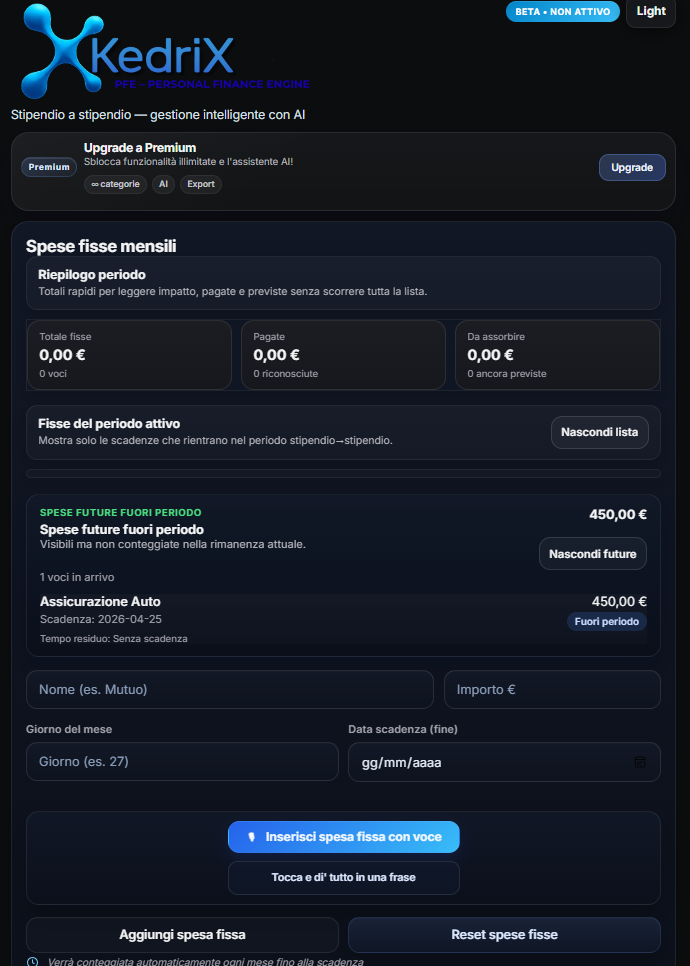Click into the Importo € field
The image size is (690, 966).
552,690
